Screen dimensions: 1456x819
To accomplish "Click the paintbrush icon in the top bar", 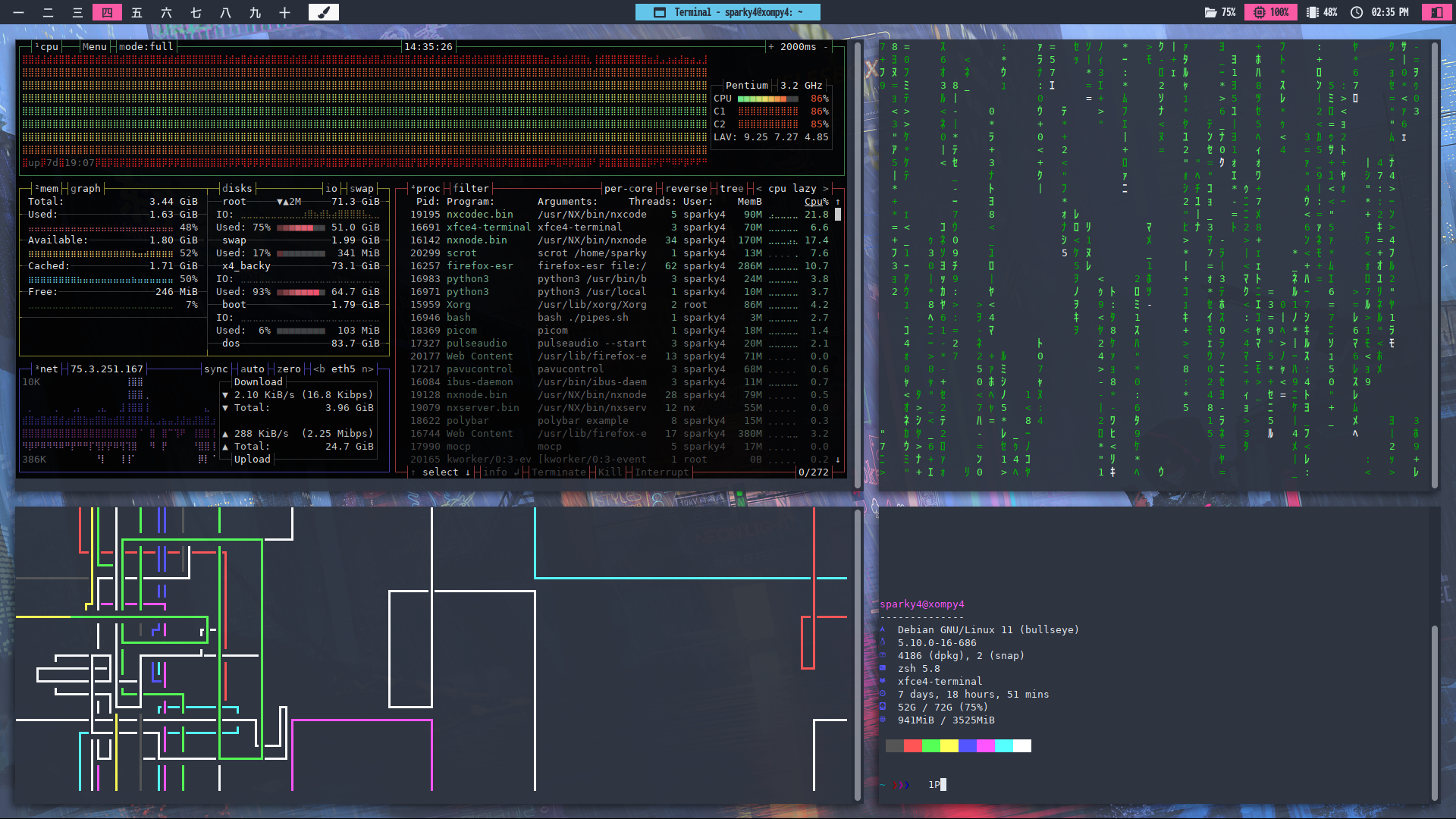I will (324, 12).
